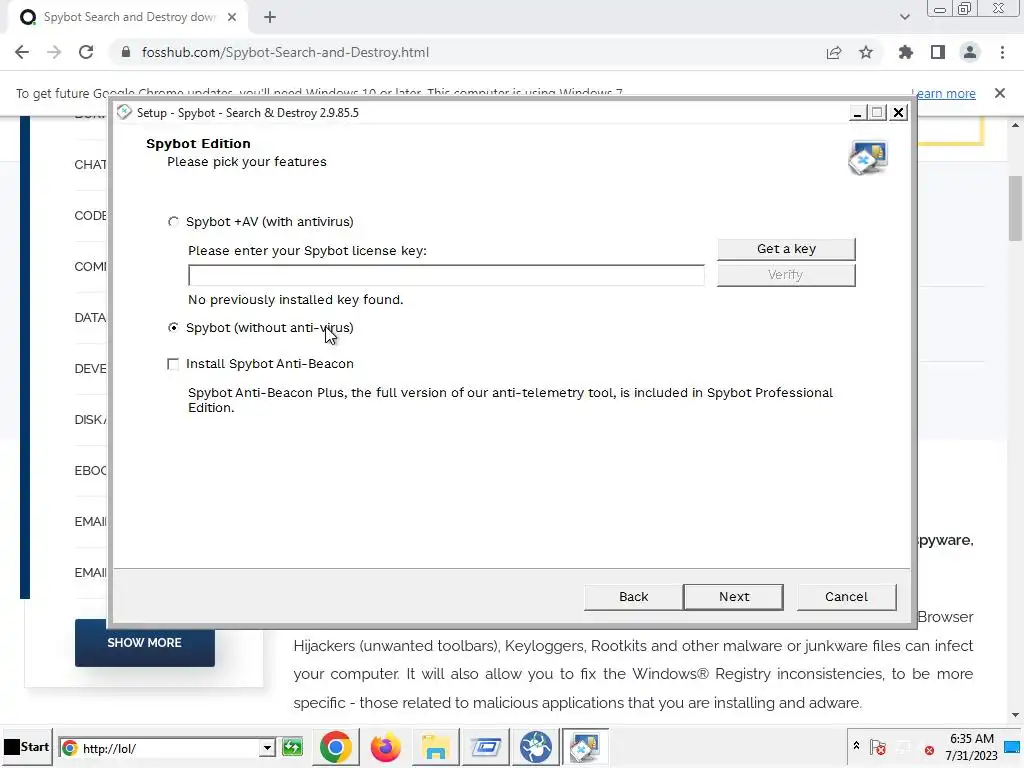This screenshot has height=768, width=1024.
Task: Dismiss the Chrome update infobar
Action: pos(1000,93)
